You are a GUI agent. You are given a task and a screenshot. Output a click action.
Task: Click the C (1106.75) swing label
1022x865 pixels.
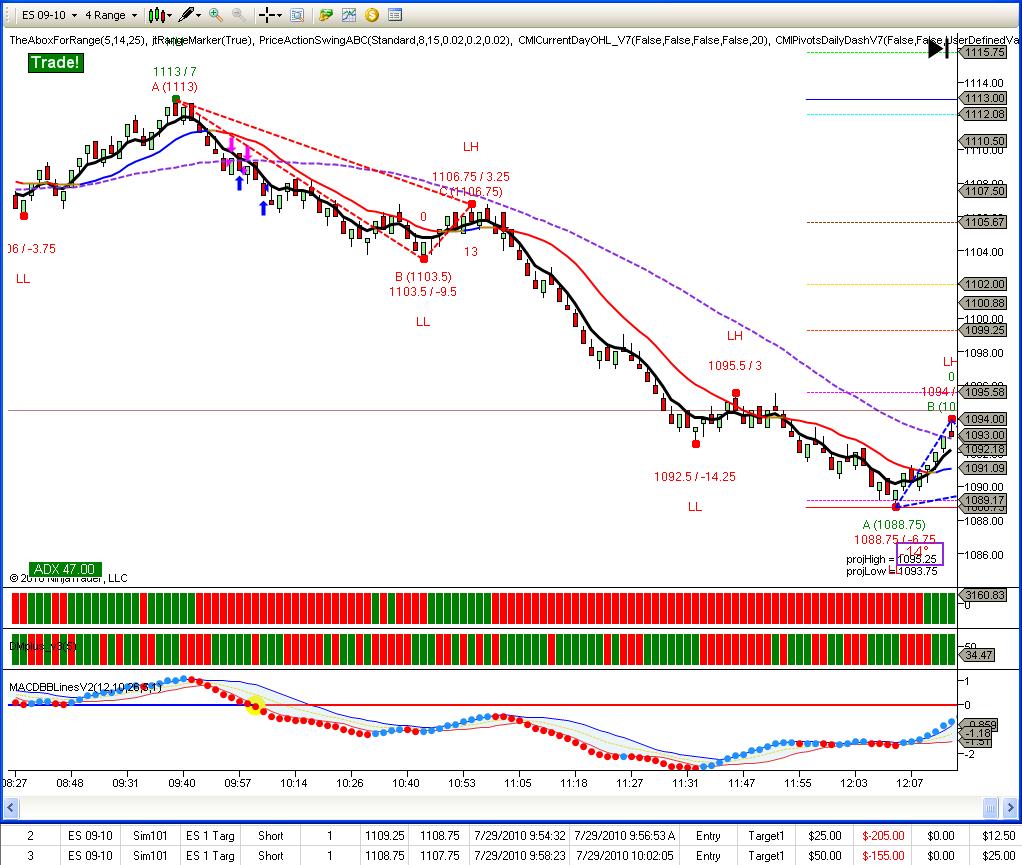tap(471, 192)
